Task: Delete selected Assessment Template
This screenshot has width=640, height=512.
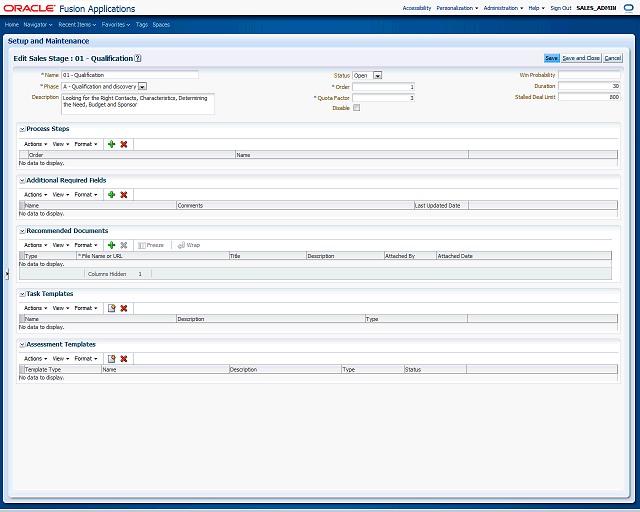Action: pyautogui.click(x=124, y=359)
